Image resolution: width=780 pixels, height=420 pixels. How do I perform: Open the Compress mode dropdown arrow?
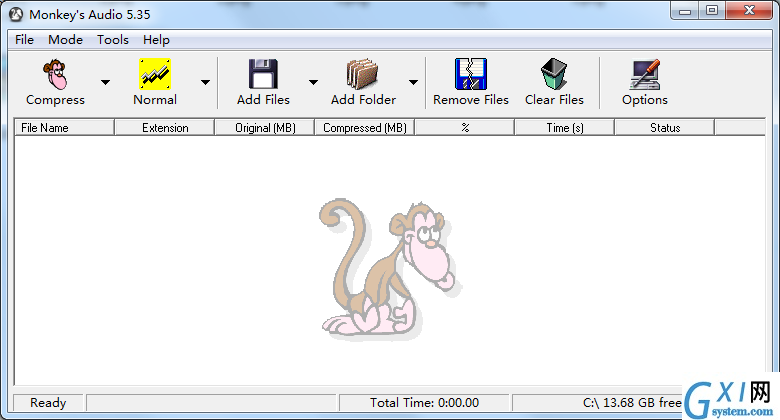(105, 82)
